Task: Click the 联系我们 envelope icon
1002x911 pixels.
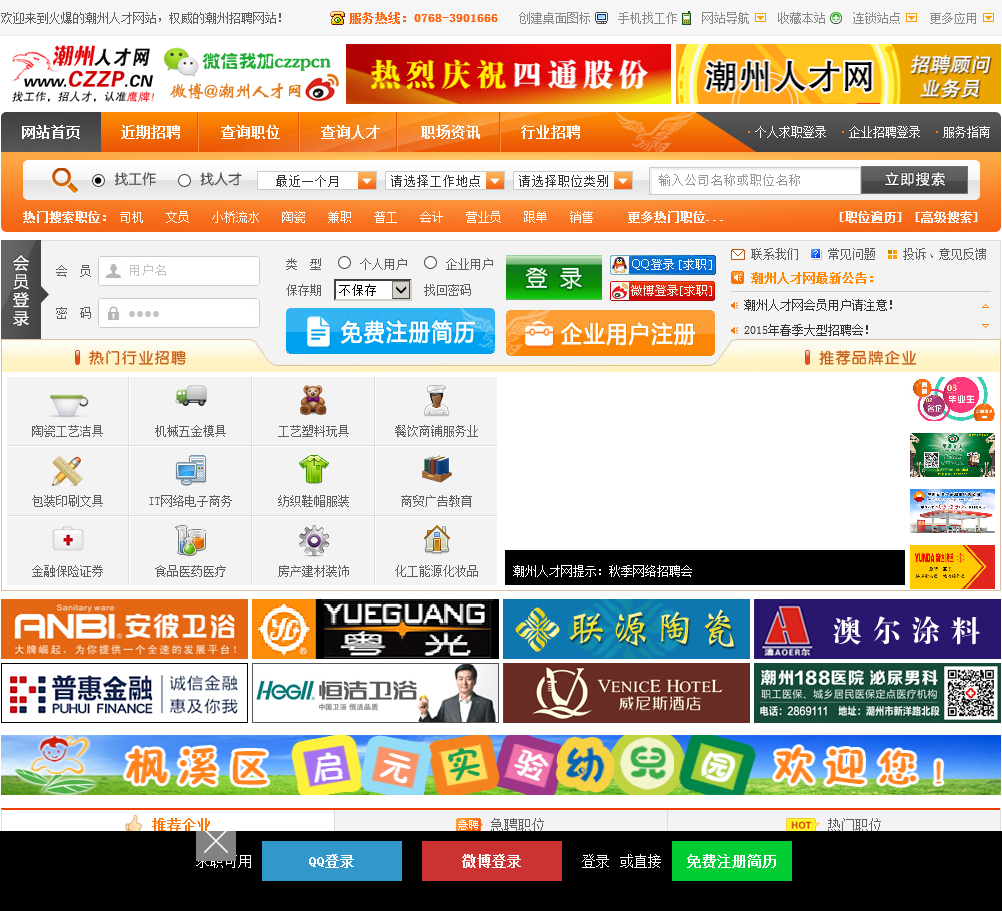Action: point(737,254)
